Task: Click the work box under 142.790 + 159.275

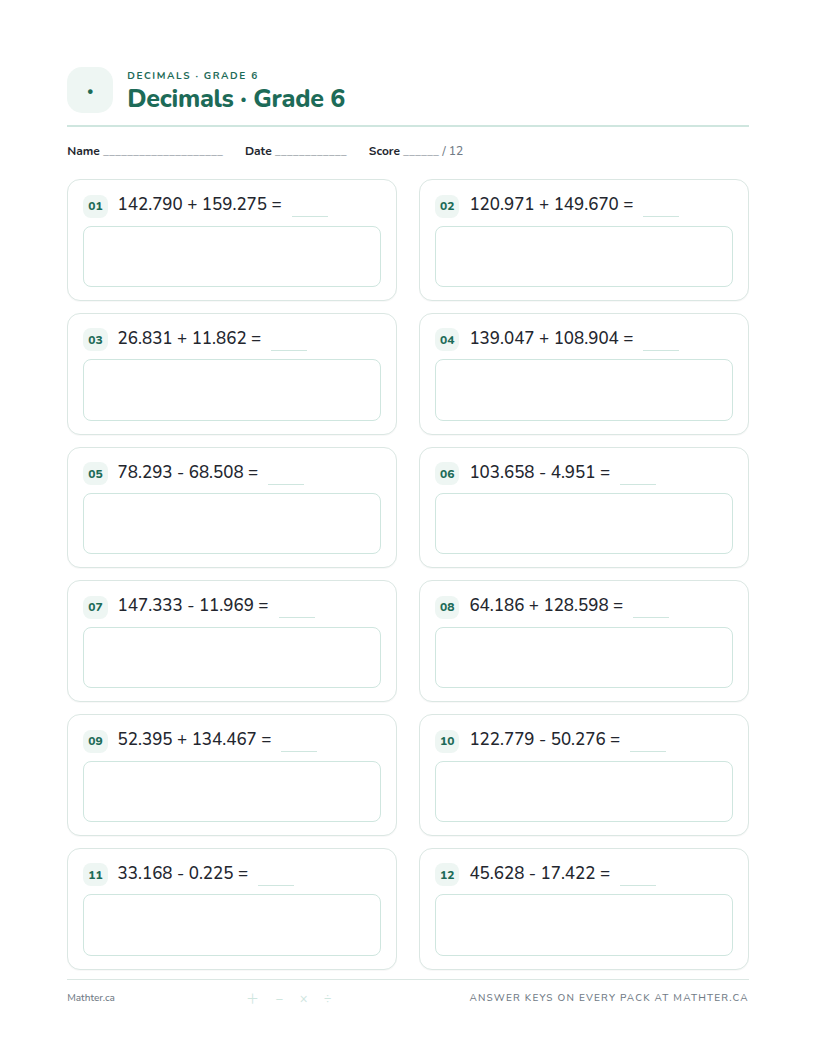Action: (x=232, y=257)
